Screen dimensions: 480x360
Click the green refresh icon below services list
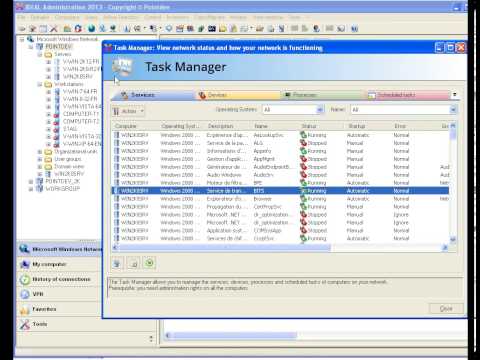[x=149, y=263]
